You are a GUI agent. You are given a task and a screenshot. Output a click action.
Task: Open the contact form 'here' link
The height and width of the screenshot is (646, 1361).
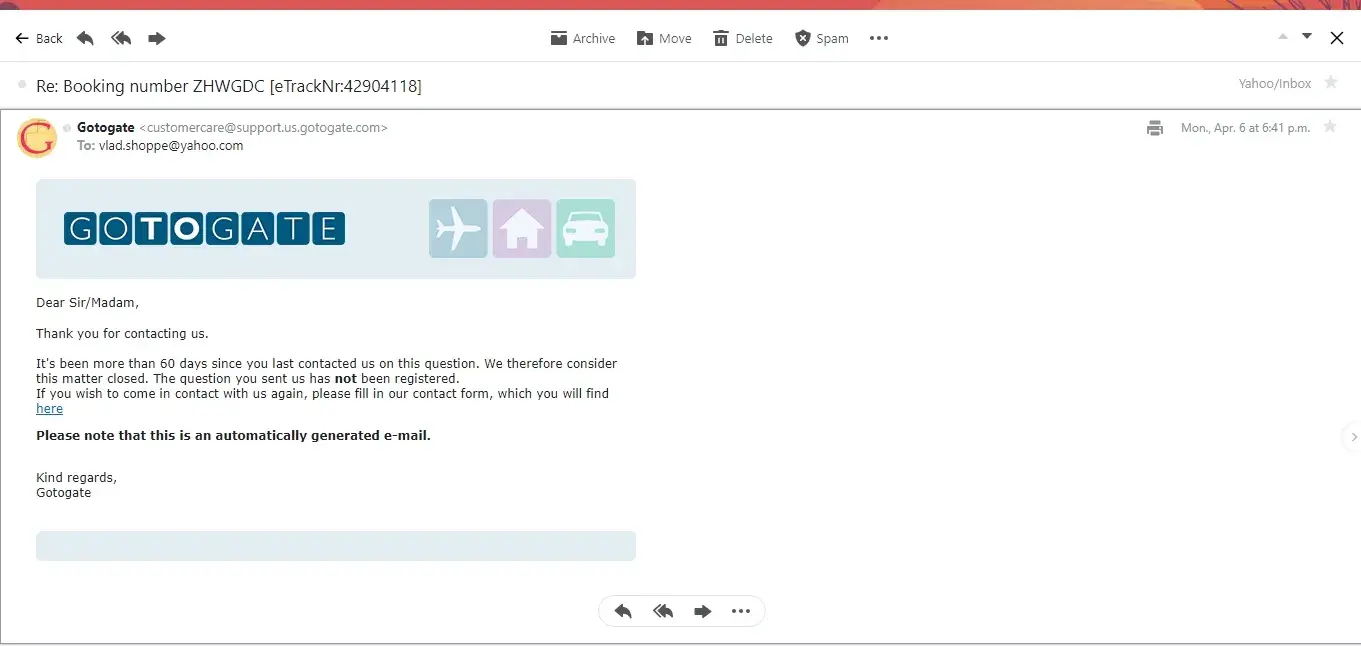(x=49, y=409)
